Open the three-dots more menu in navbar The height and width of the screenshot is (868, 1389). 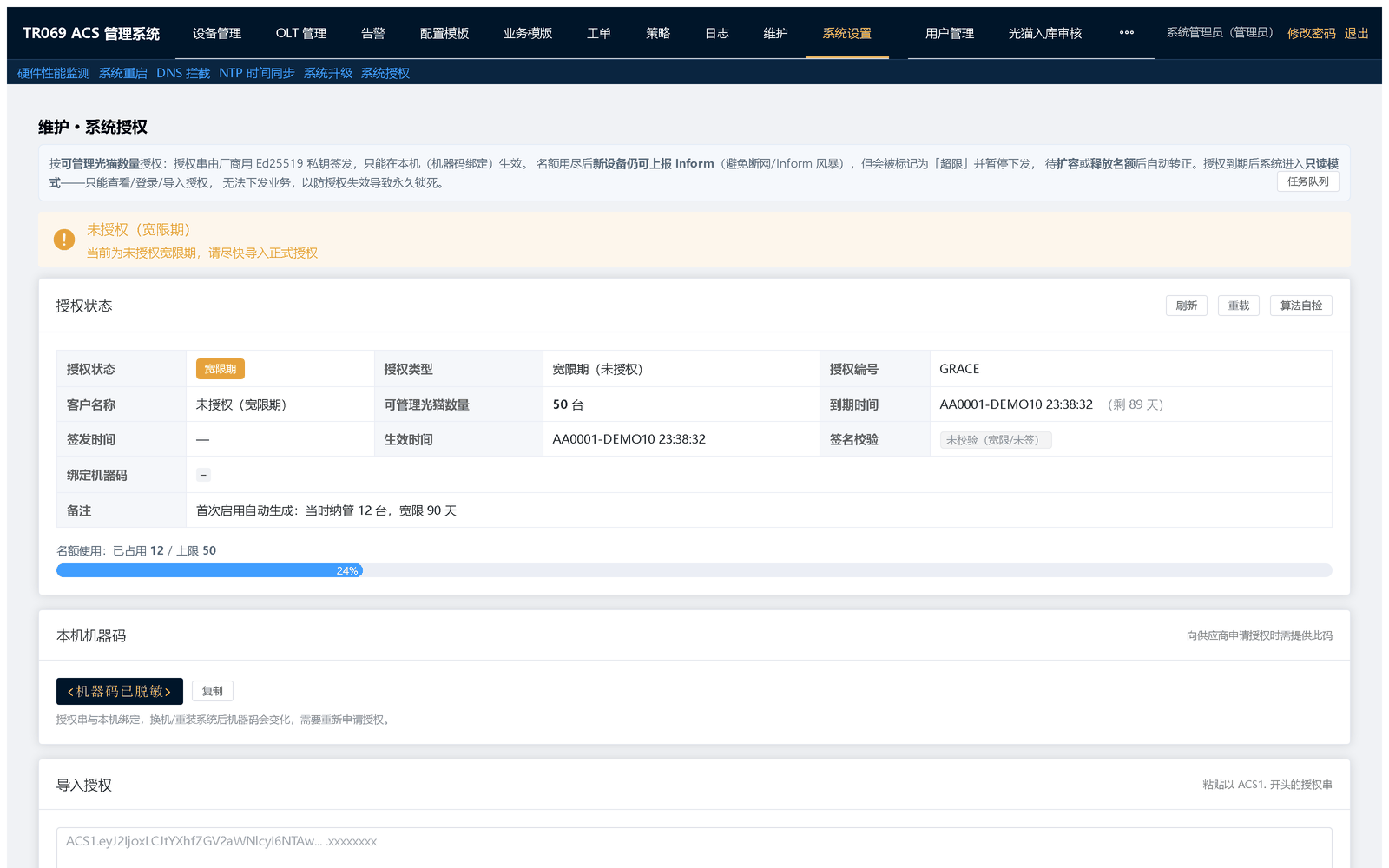click(1127, 33)
